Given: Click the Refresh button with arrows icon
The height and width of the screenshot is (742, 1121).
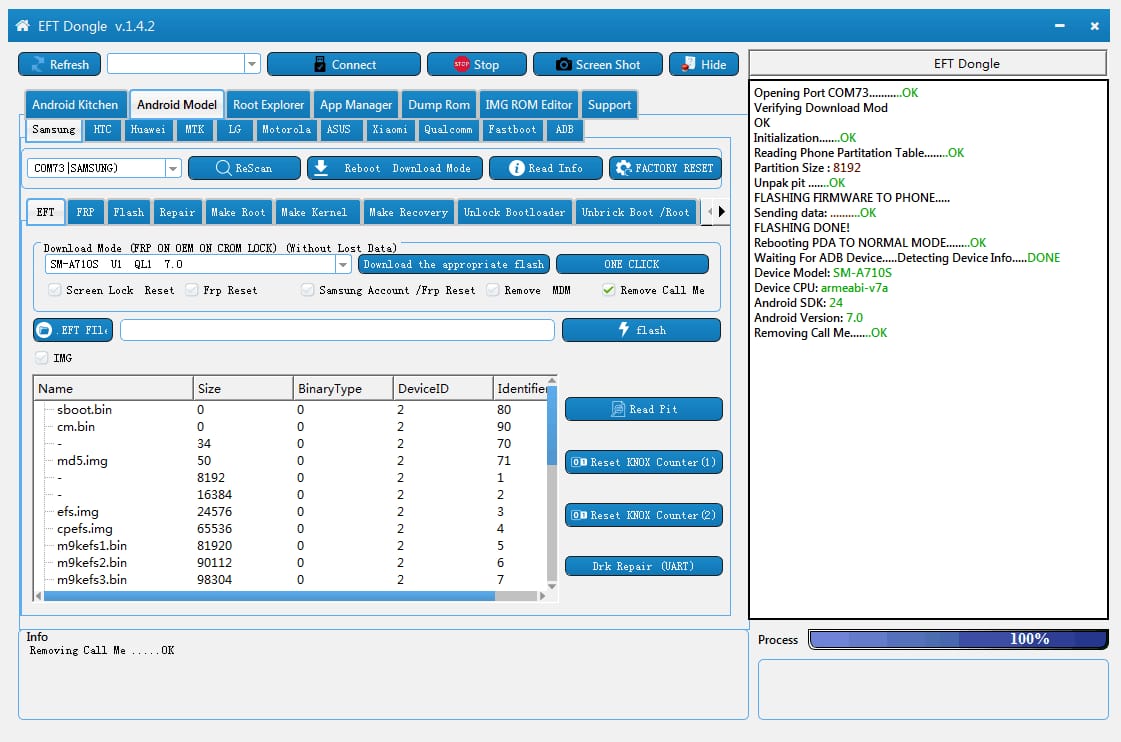Looking at the screenshot, I should pyautogui.click(x=60, y=64).
